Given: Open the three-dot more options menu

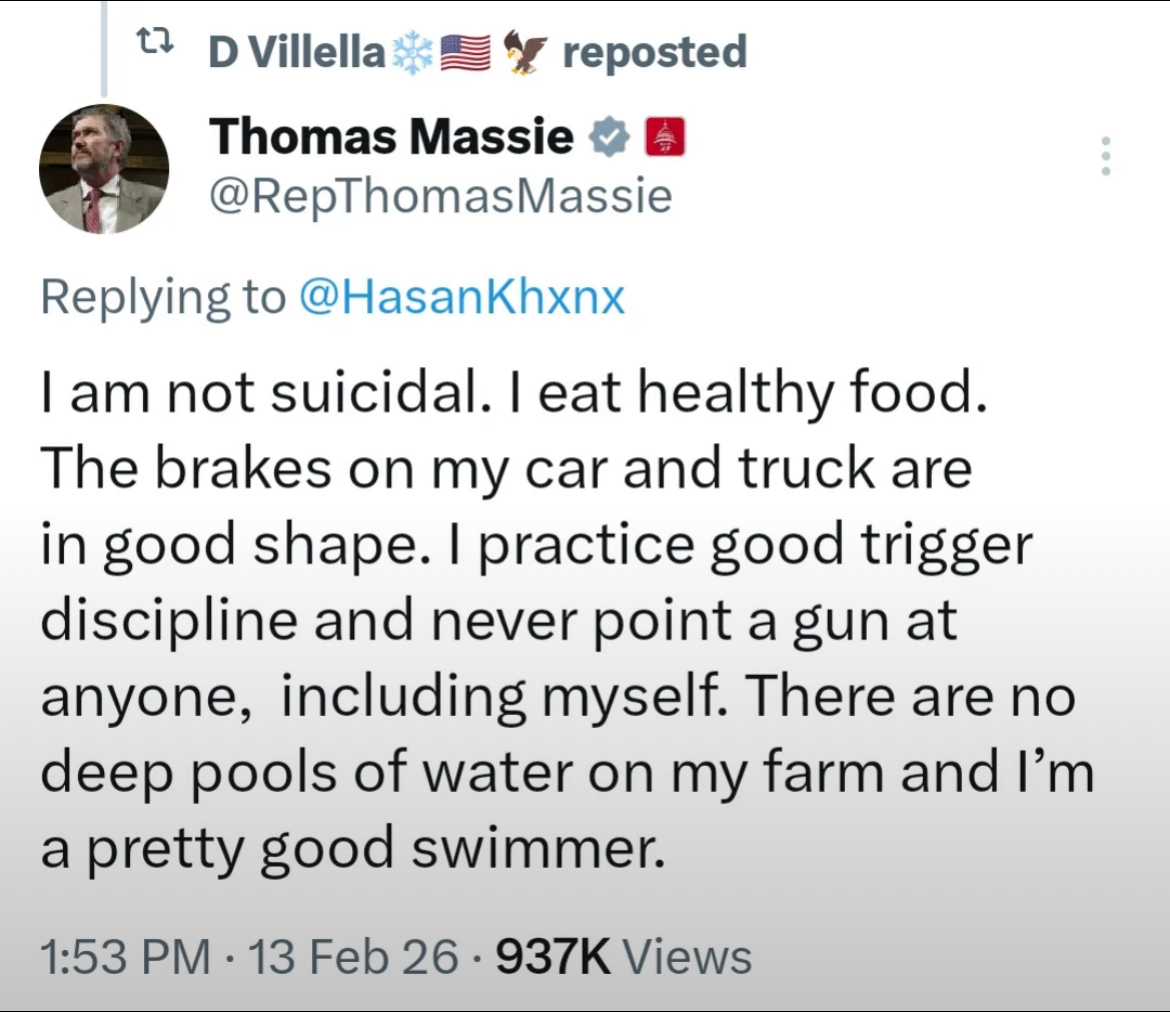Looking at the screenshot, I should point(1105,157).
